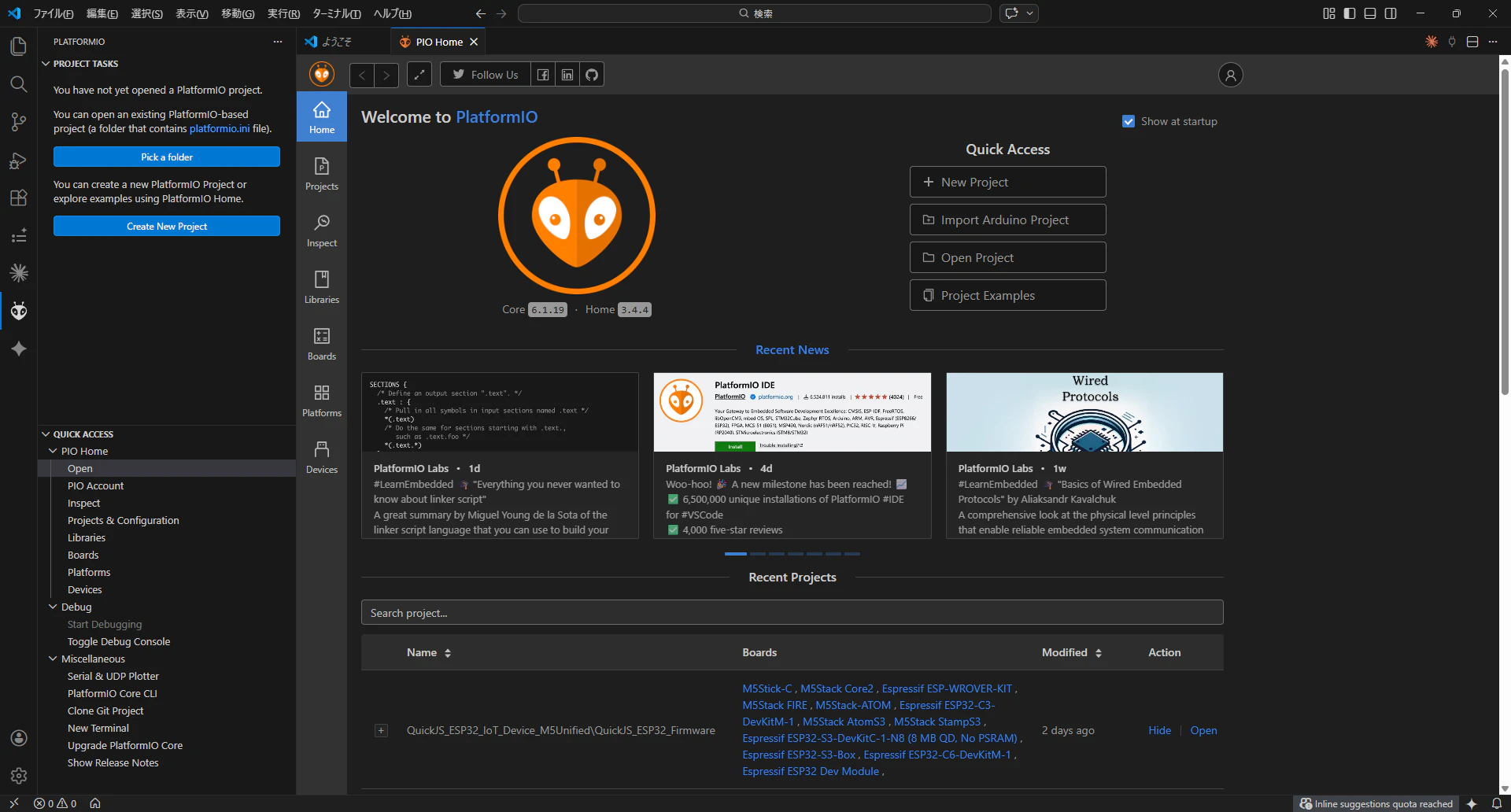Screen dimensions: 1511x812
Task: Open the Explorer view in activity bar
Action: point(19,46)
